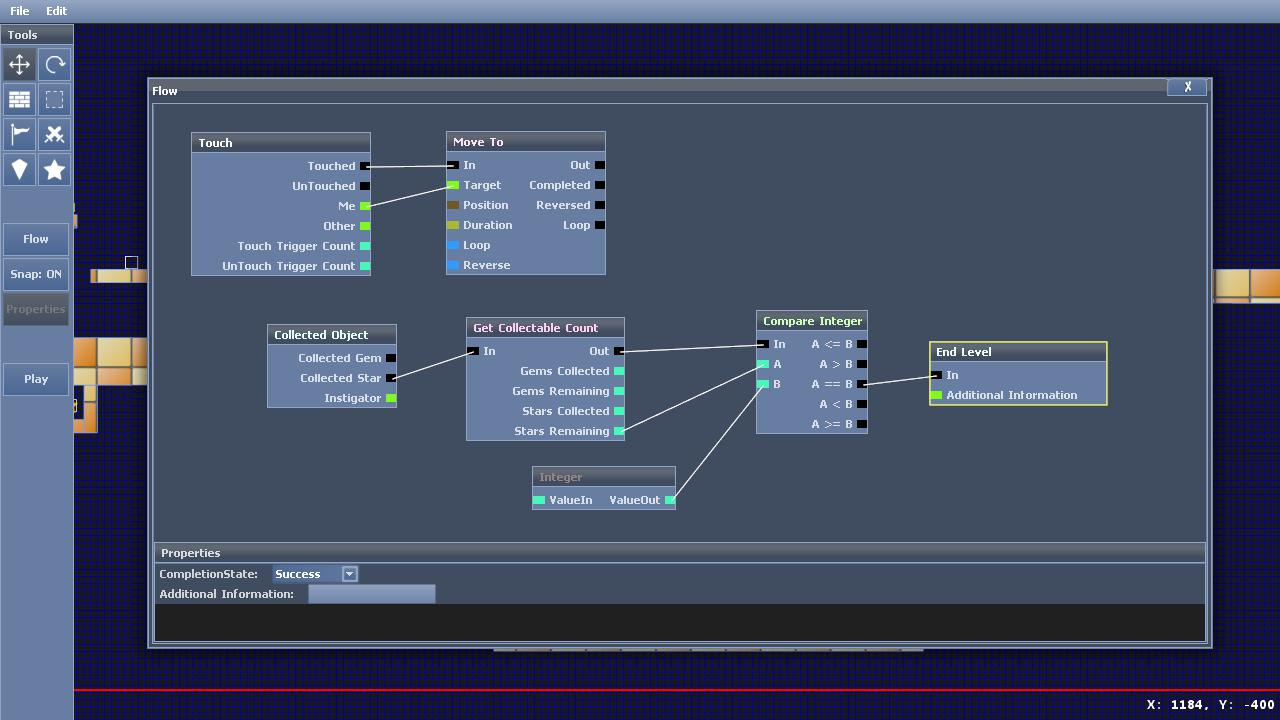Select the dashed selection box tool
The image size is (1280, 720).
(x=54, y=100)
